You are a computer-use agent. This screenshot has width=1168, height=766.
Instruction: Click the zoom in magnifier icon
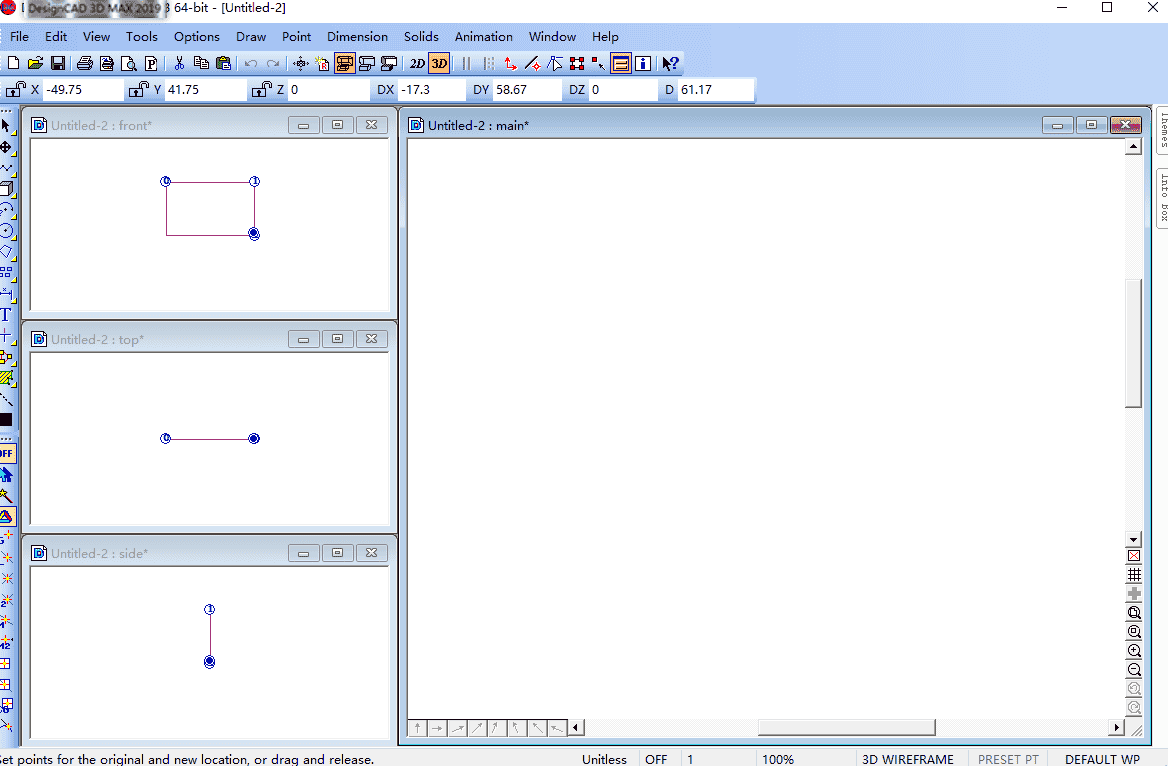1134,651
